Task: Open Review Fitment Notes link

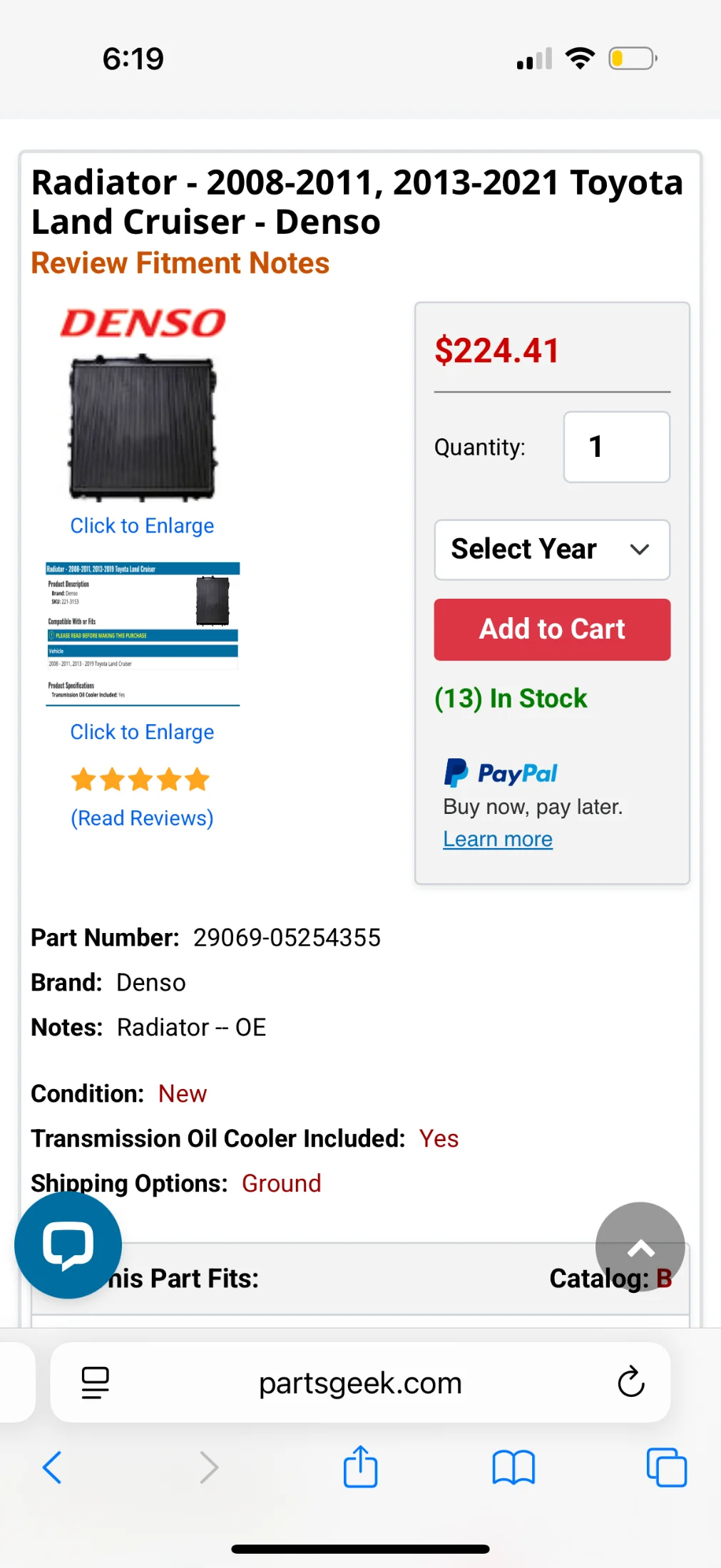Action: pos(180,263)
